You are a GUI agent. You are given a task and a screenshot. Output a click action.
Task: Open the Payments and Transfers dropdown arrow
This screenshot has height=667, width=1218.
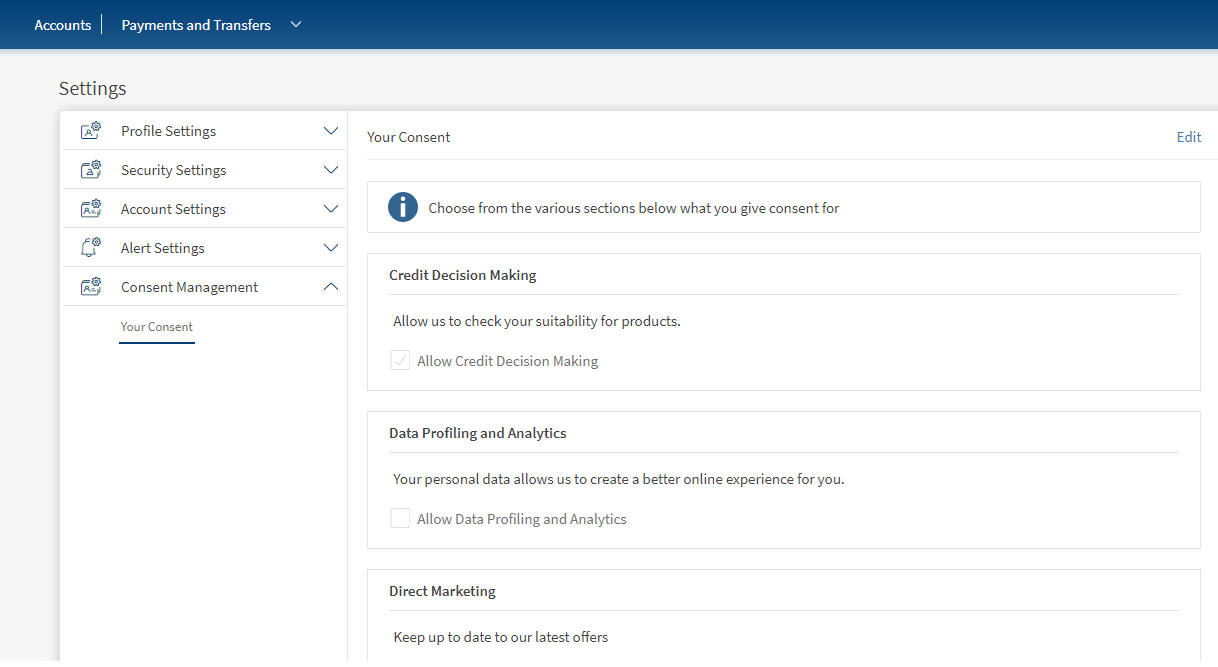[296, 25]
